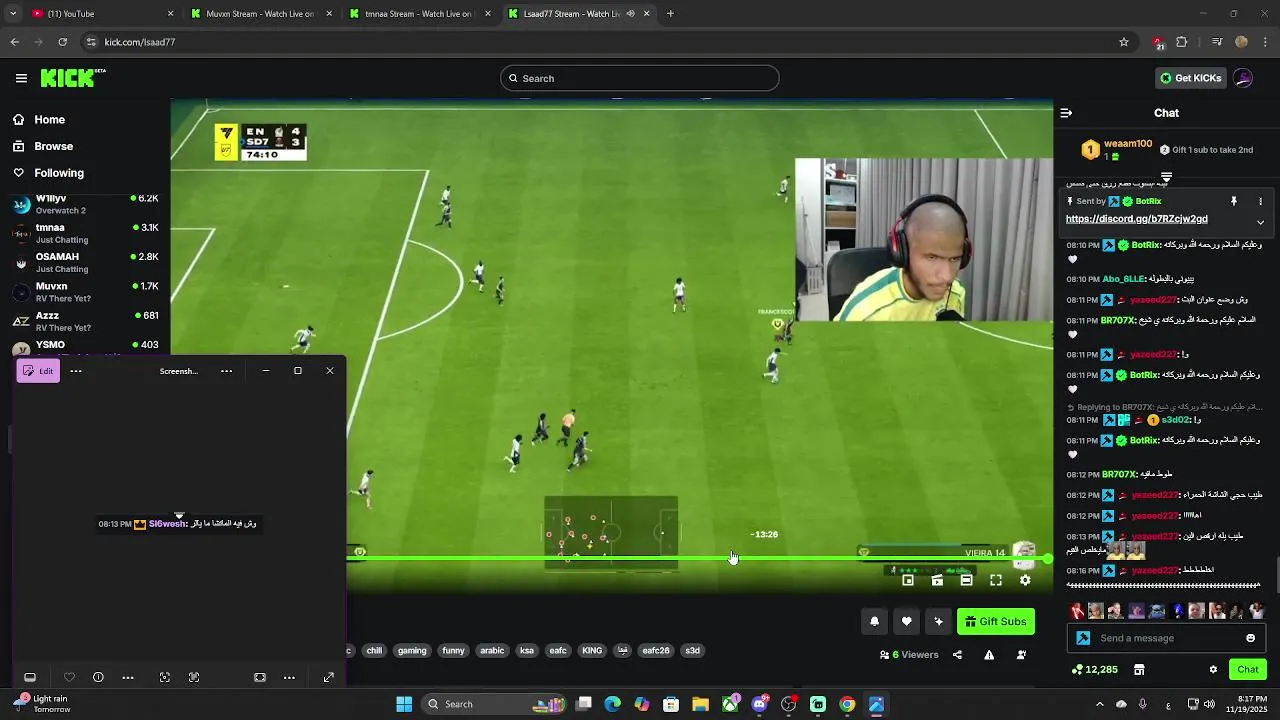Open OSAMAH channel in following list
This screenshot has height=720, width=1280.
(85, 262)
